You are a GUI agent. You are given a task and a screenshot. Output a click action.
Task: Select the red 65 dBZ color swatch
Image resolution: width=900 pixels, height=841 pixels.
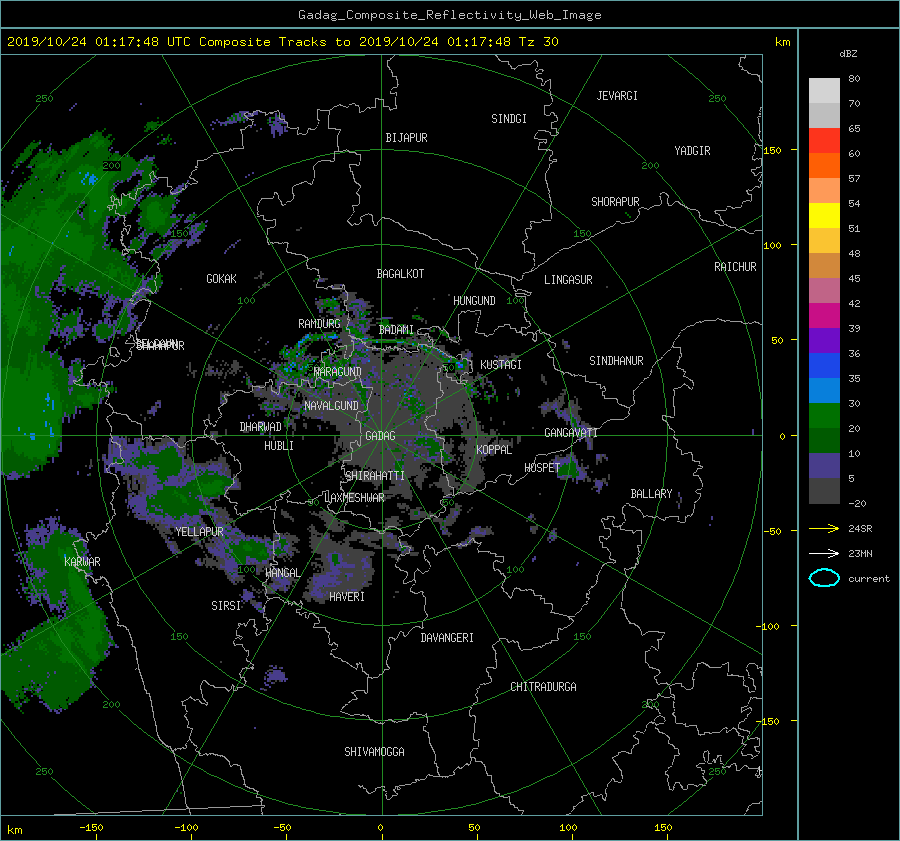click(824, 141)
